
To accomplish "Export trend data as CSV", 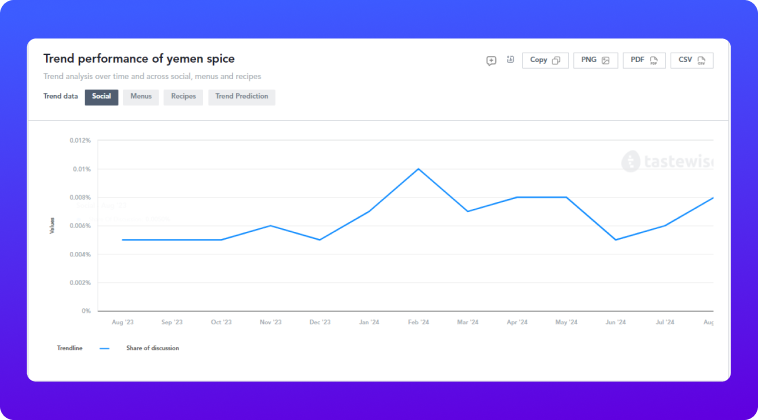I will click(x=692, y=60).
